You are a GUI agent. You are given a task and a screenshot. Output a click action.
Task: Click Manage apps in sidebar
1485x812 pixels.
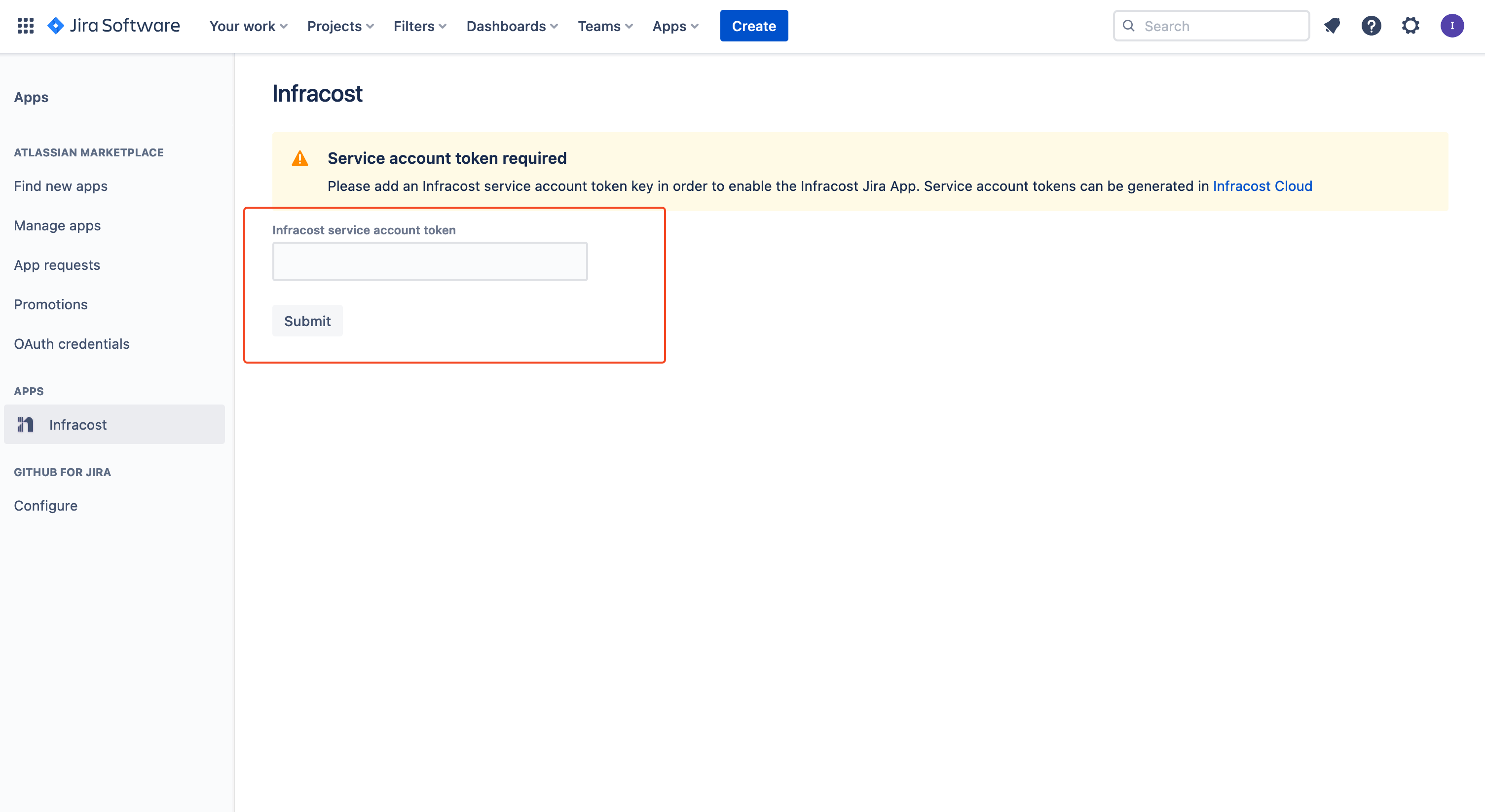(57, 225)
